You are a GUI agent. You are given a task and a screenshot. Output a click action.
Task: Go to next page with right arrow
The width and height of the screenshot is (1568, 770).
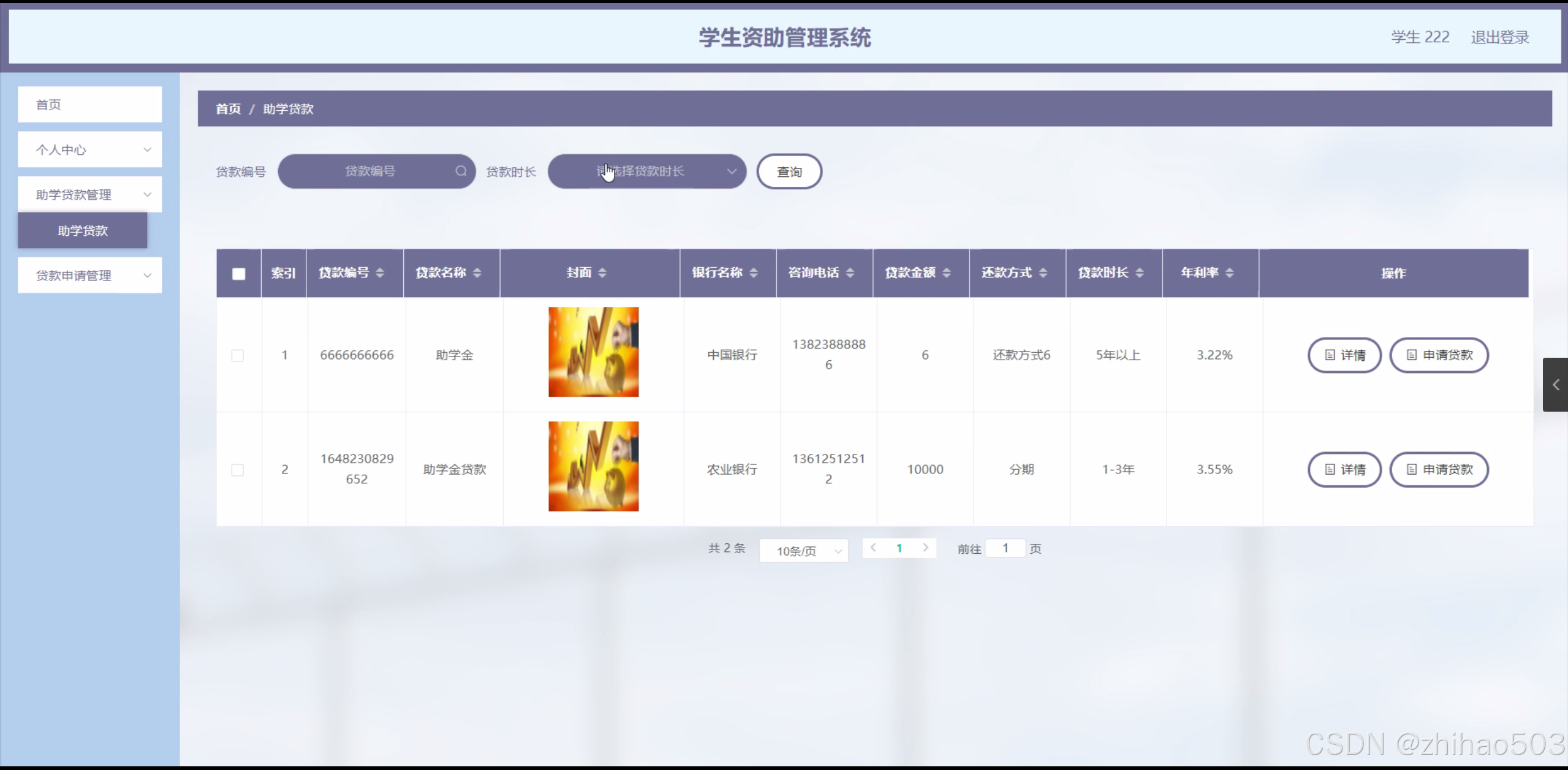point(925,548)
